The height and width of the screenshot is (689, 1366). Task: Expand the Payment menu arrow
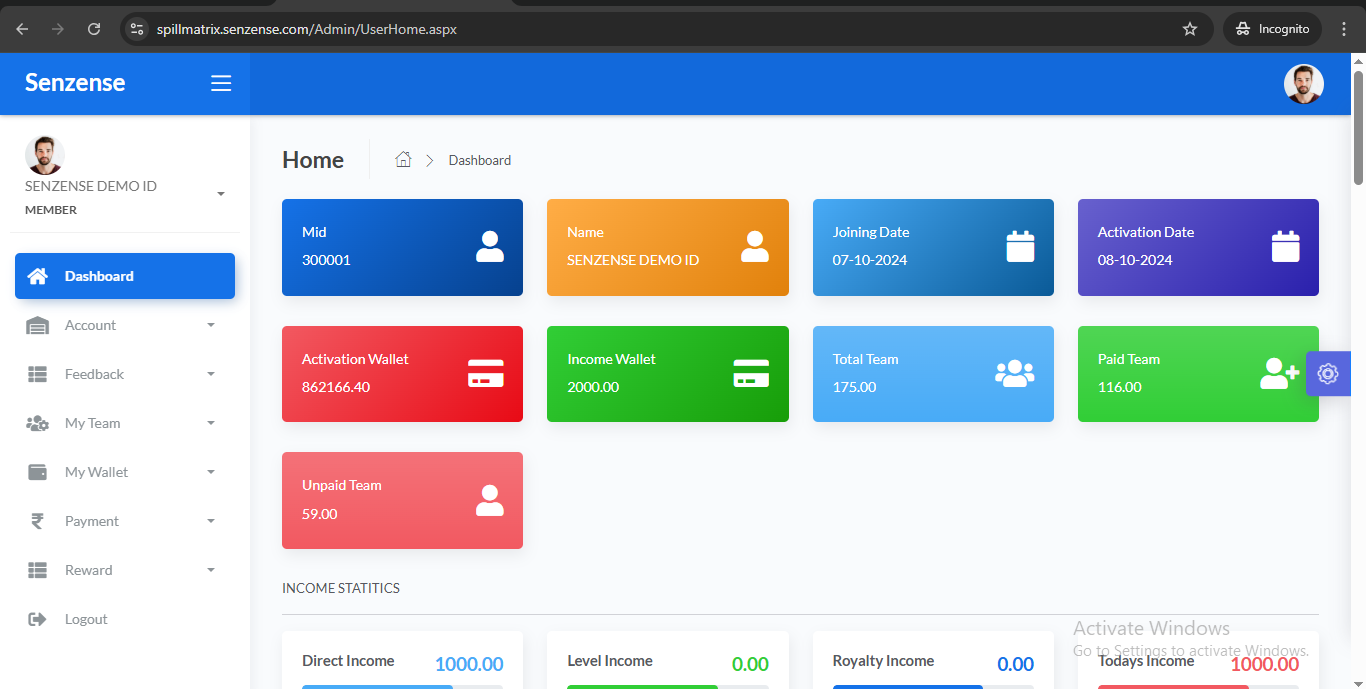[211, 521]
